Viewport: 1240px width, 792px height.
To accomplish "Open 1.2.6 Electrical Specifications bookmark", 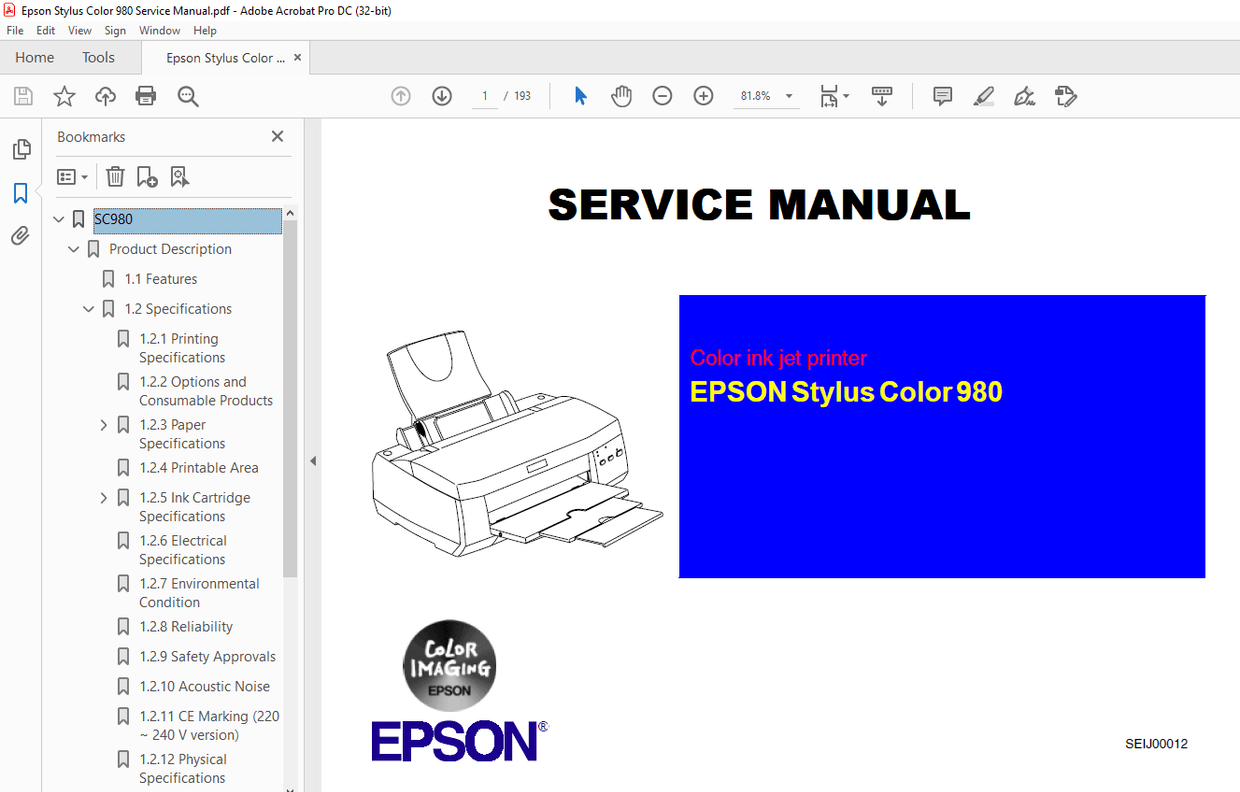I will point(183,550).
